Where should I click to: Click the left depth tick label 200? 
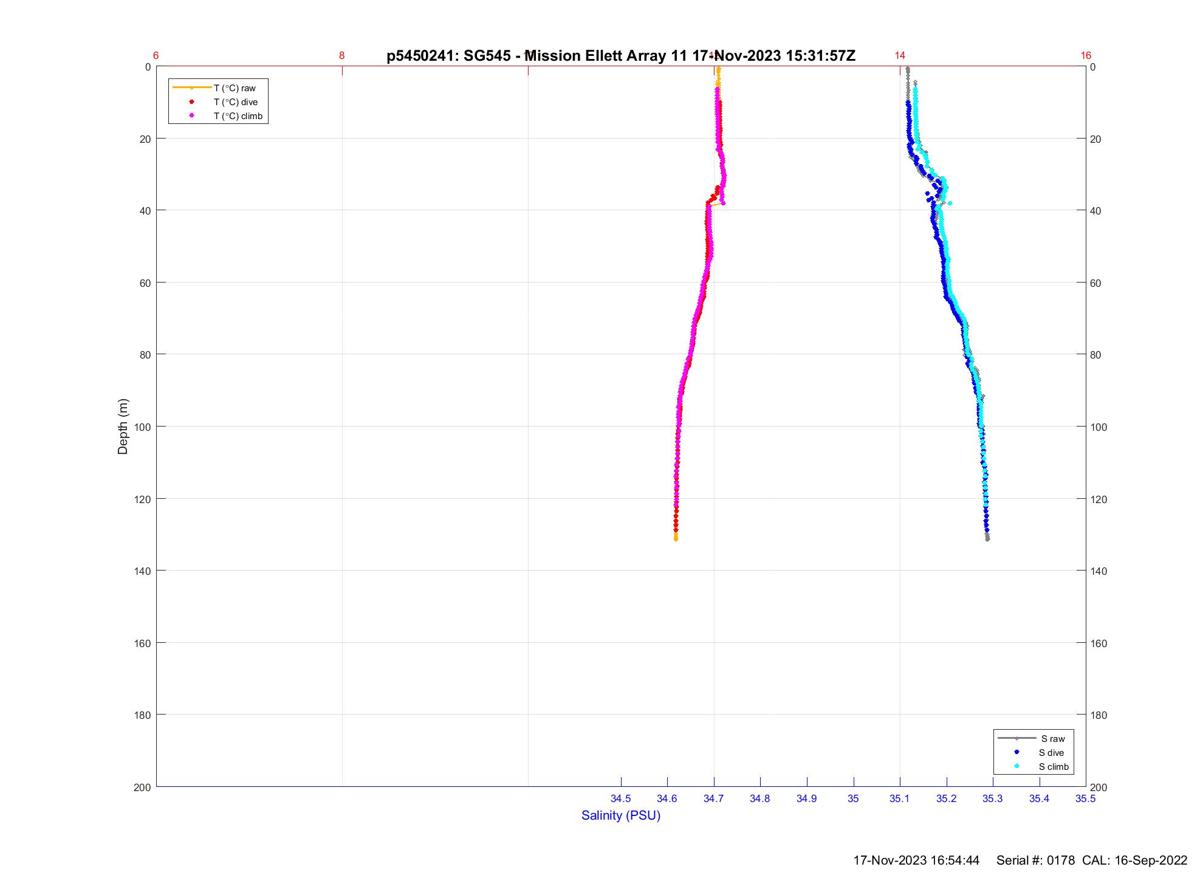[142, 787]
